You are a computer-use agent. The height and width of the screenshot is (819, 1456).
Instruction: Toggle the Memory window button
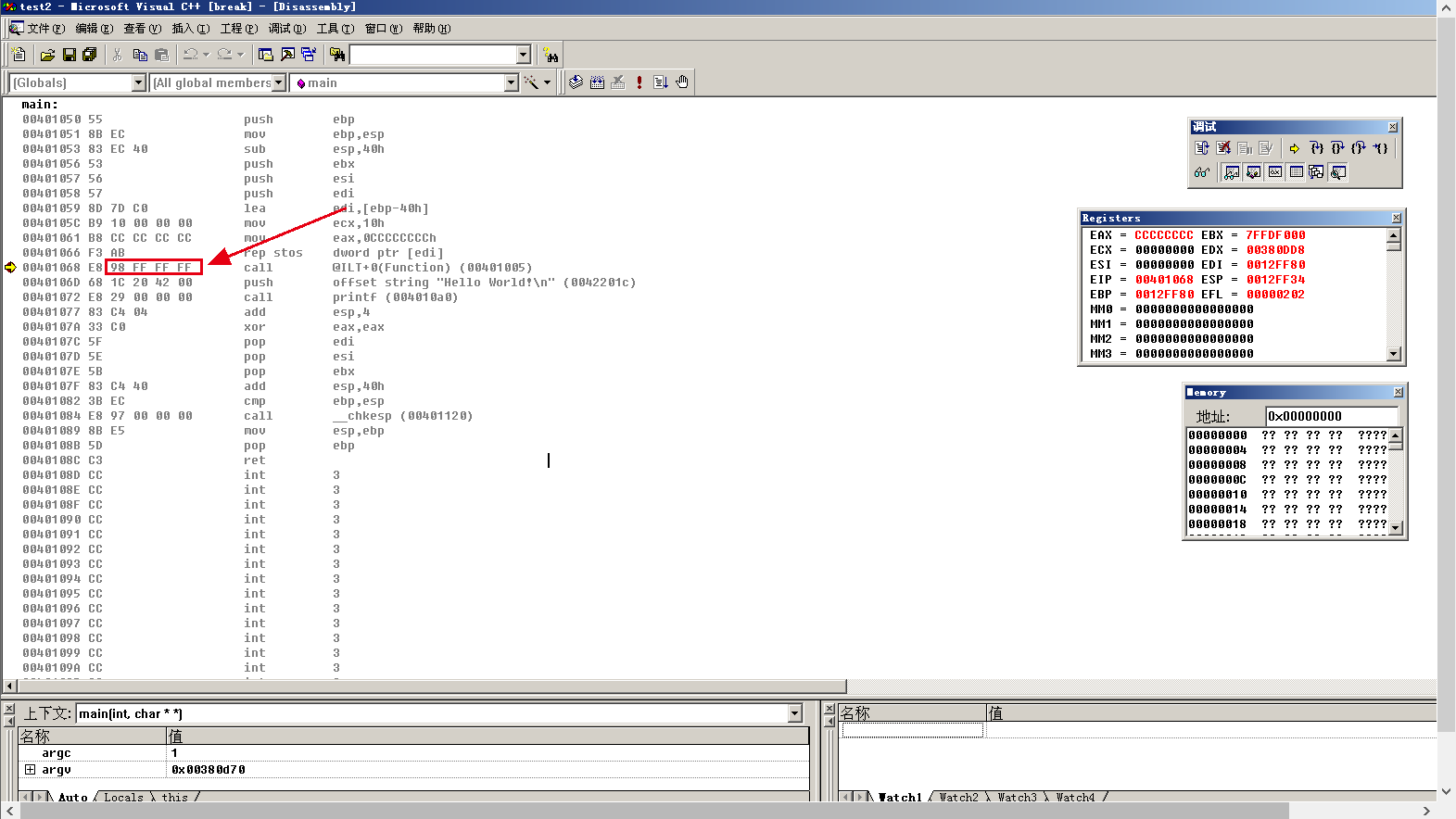click(x=1296, y=172)
